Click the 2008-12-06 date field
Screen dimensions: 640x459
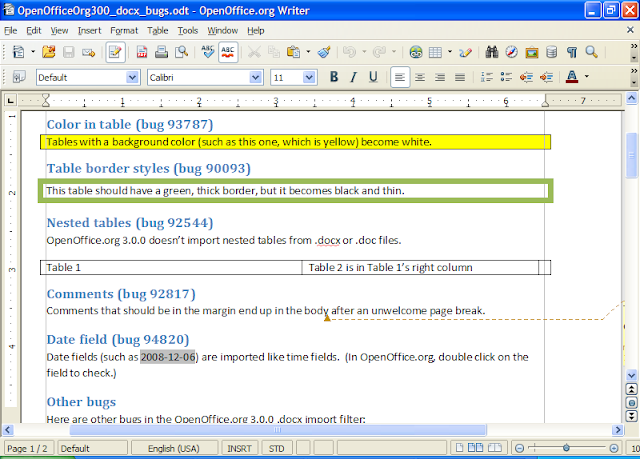point(168,357)
